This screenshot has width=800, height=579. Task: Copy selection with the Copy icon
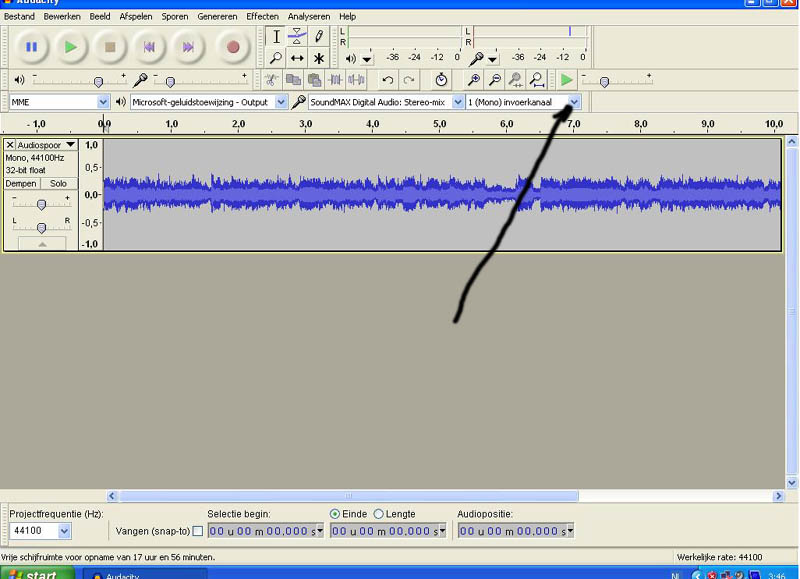point(293,80)
